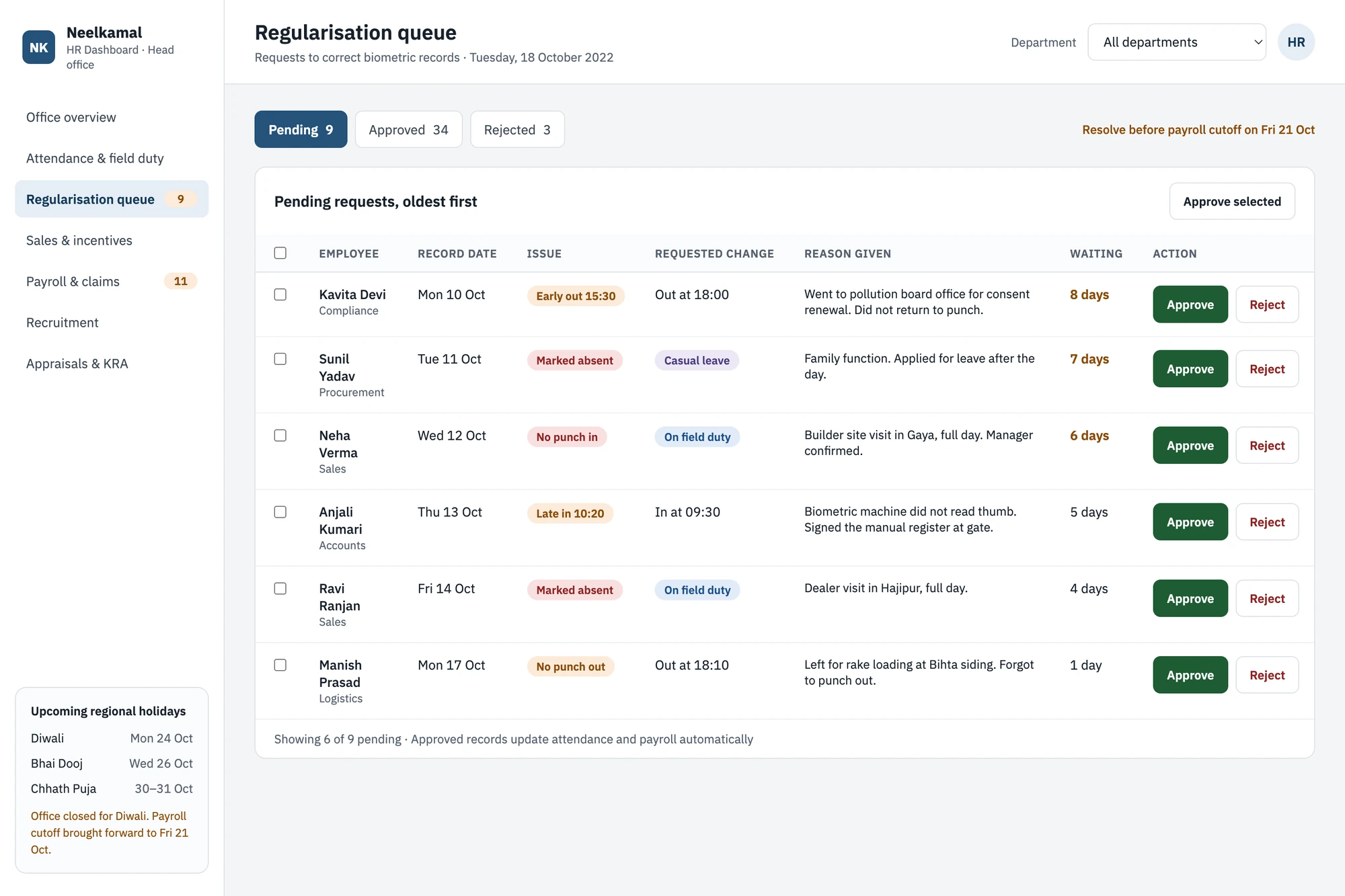Navigate to Payroll & claims

[x=112, y=282]
